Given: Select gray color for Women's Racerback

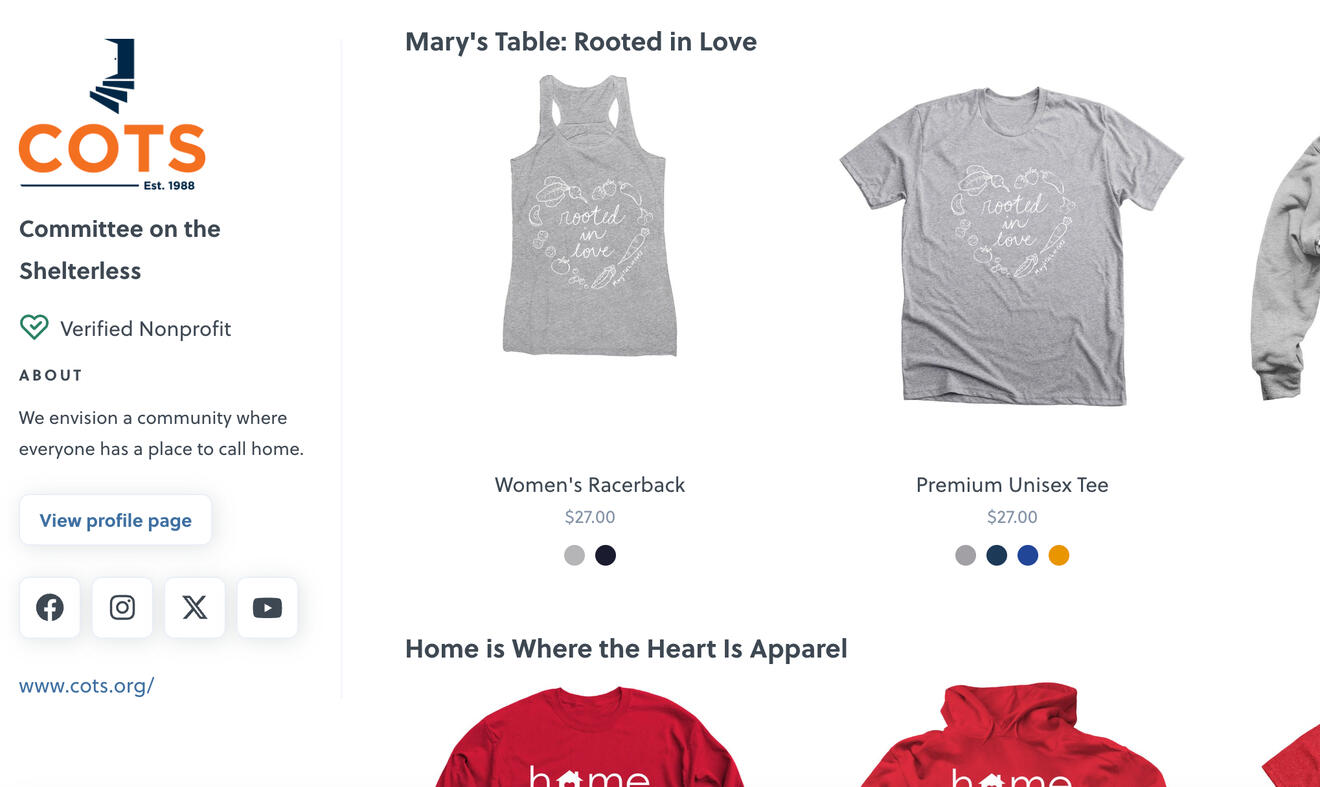Looking at the screenshot, I should [574, 555].
